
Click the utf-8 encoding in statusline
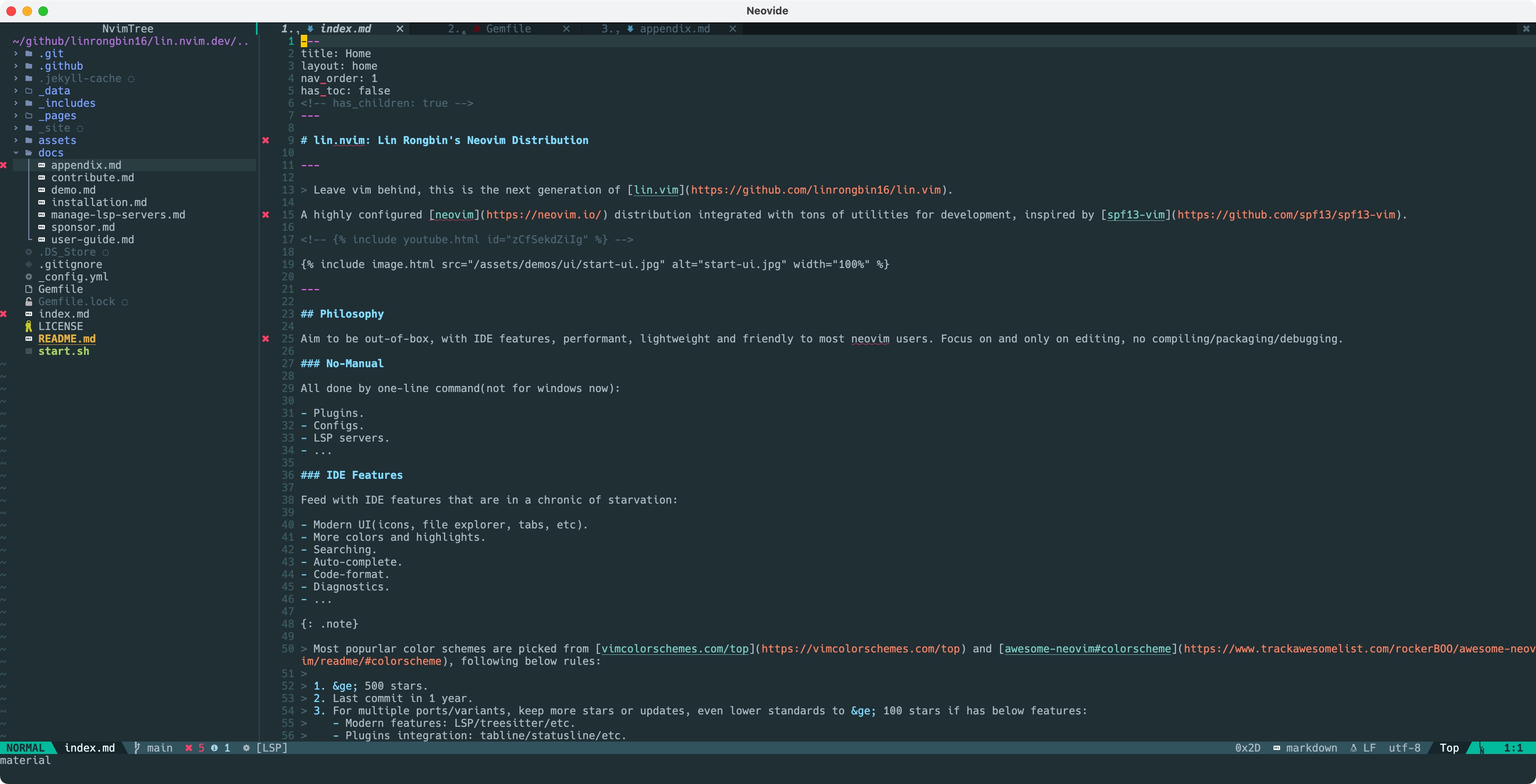click(x=1404, y=748)
